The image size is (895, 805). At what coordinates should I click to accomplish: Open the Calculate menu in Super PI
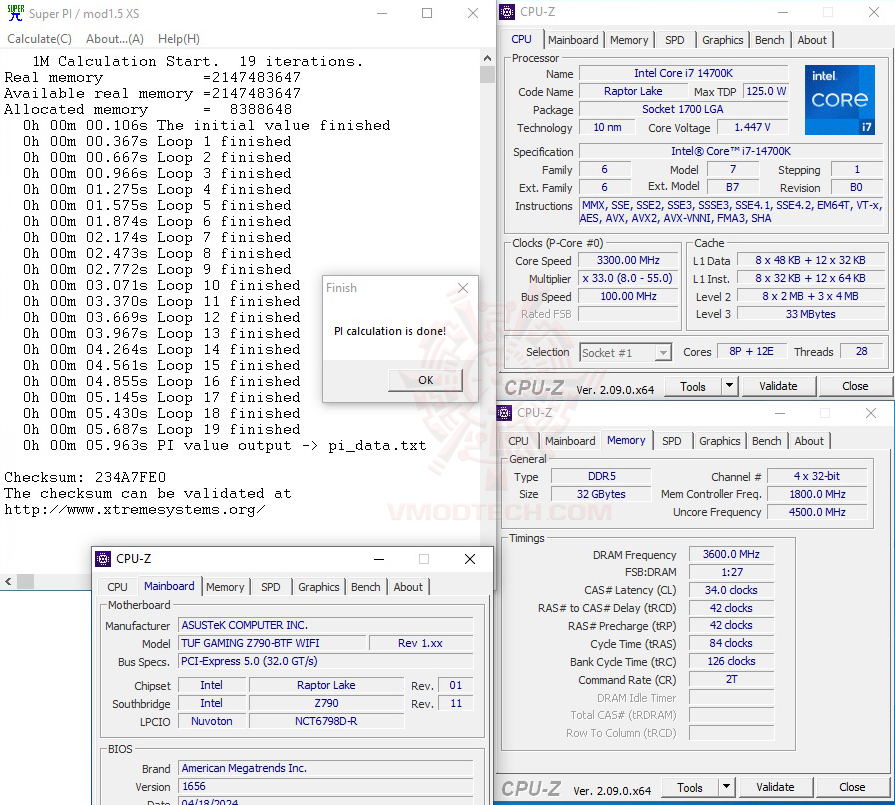coord(39,38)
